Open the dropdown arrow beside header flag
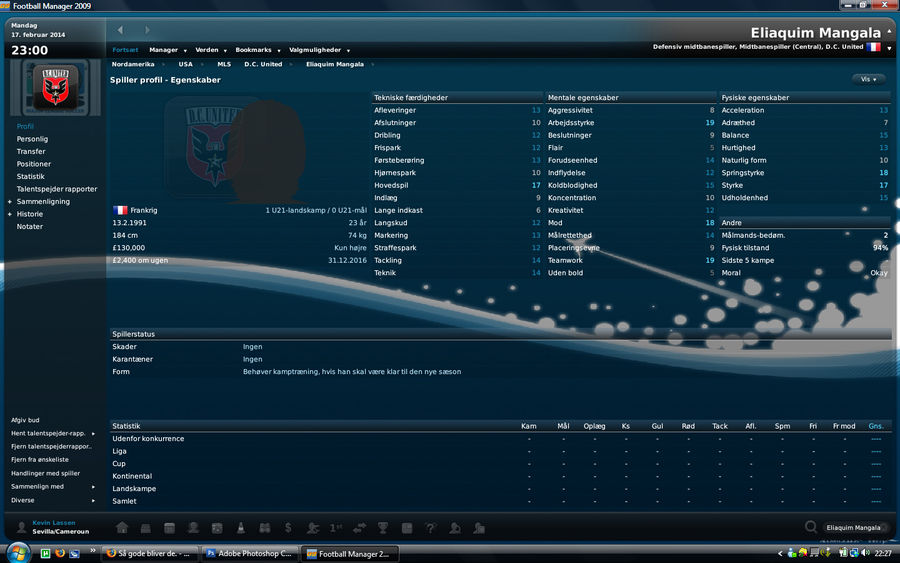This screenshot has width=900, height=563. click(890, 48)
